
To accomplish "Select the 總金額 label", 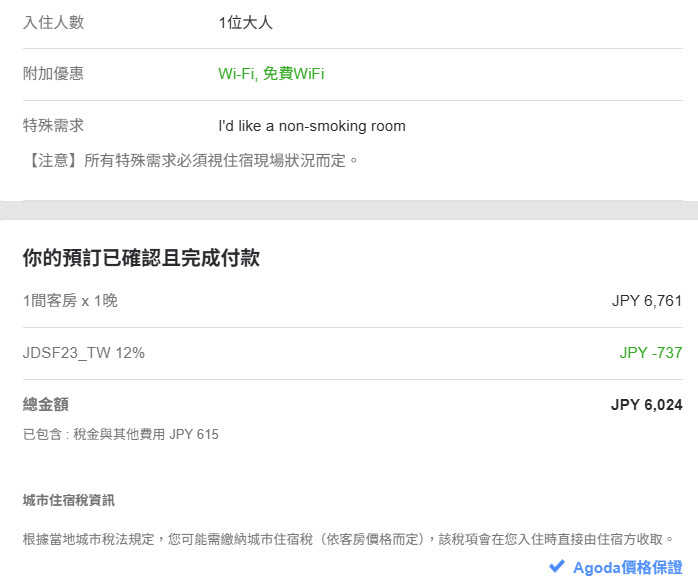I will click(46, 405).
